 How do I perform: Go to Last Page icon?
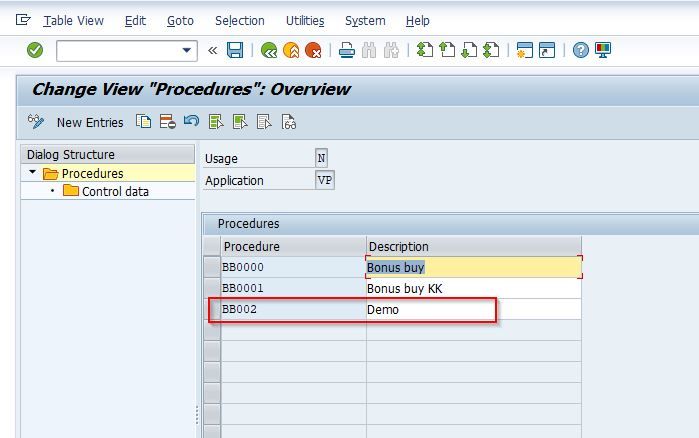coord(491,50)
